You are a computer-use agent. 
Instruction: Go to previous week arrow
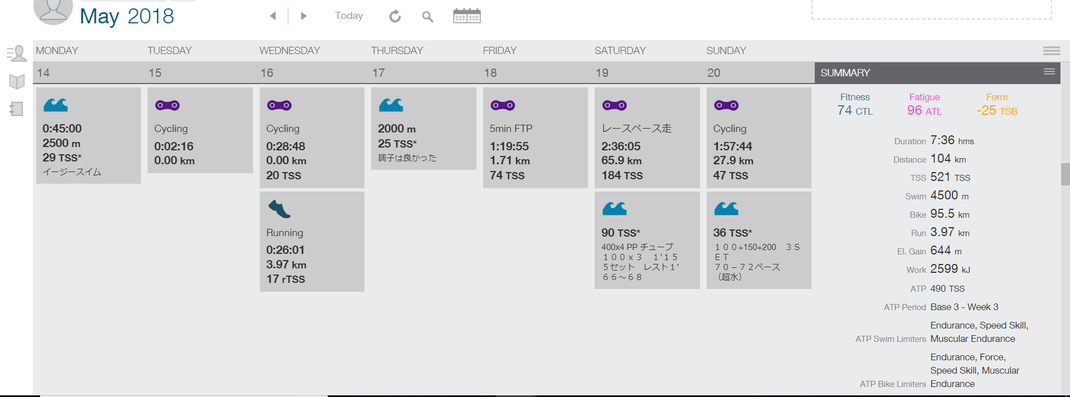click(x=273, y=16)
